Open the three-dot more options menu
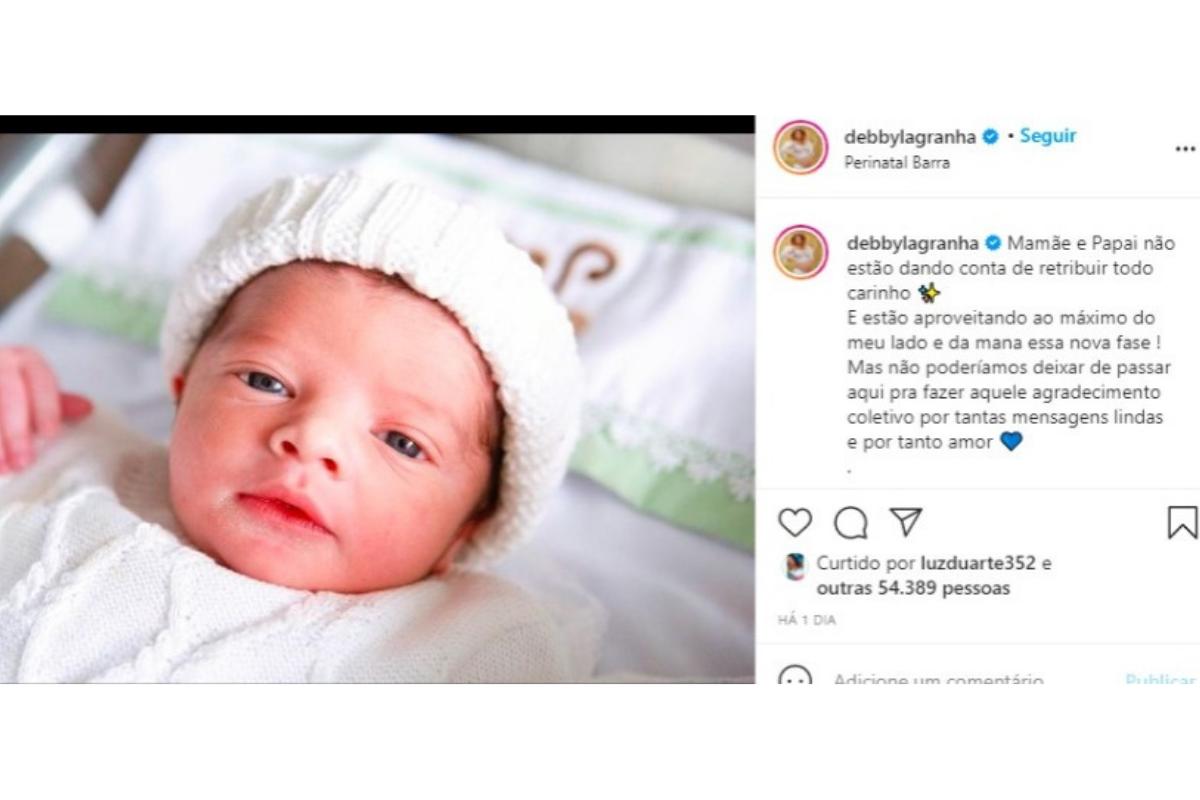This screenshot has height=800, width=1200. (1185, 149)
